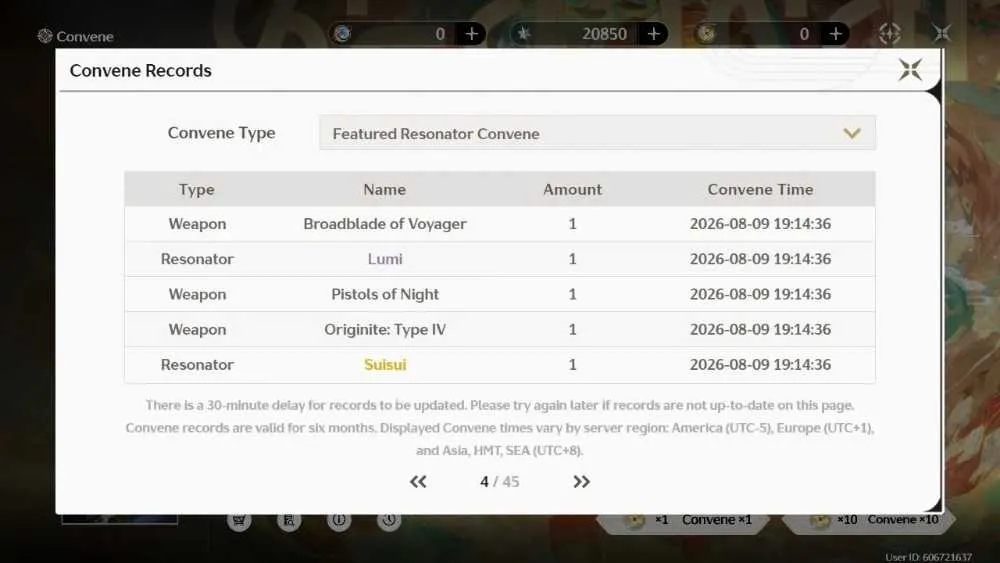Click the page indicator 4 / 45
The image size is (1000, 563).
coord(499,481)
